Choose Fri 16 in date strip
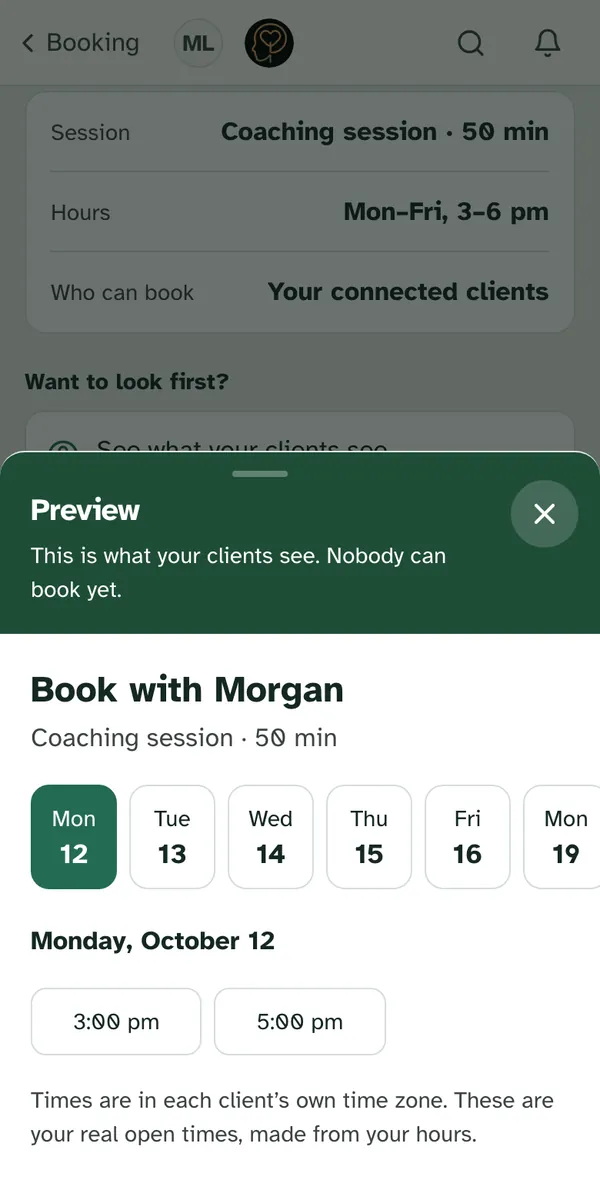This screenshot has width=600, height=1200. coord(467,837)
